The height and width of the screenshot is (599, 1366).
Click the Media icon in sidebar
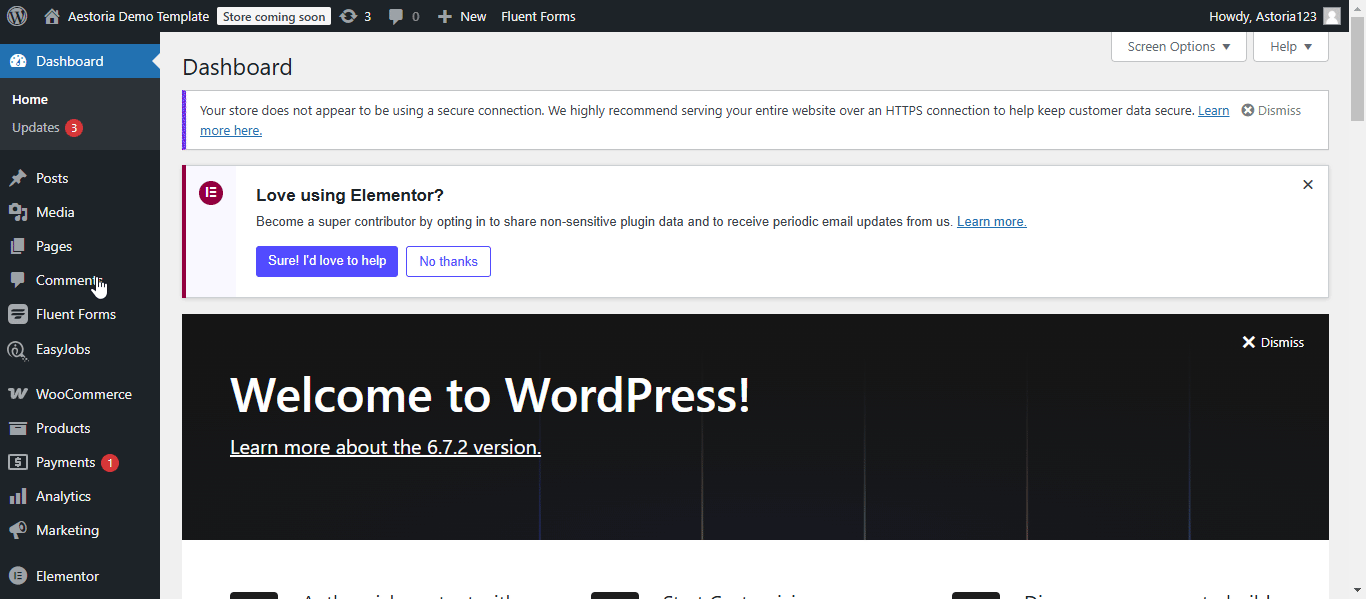[18, 212]
